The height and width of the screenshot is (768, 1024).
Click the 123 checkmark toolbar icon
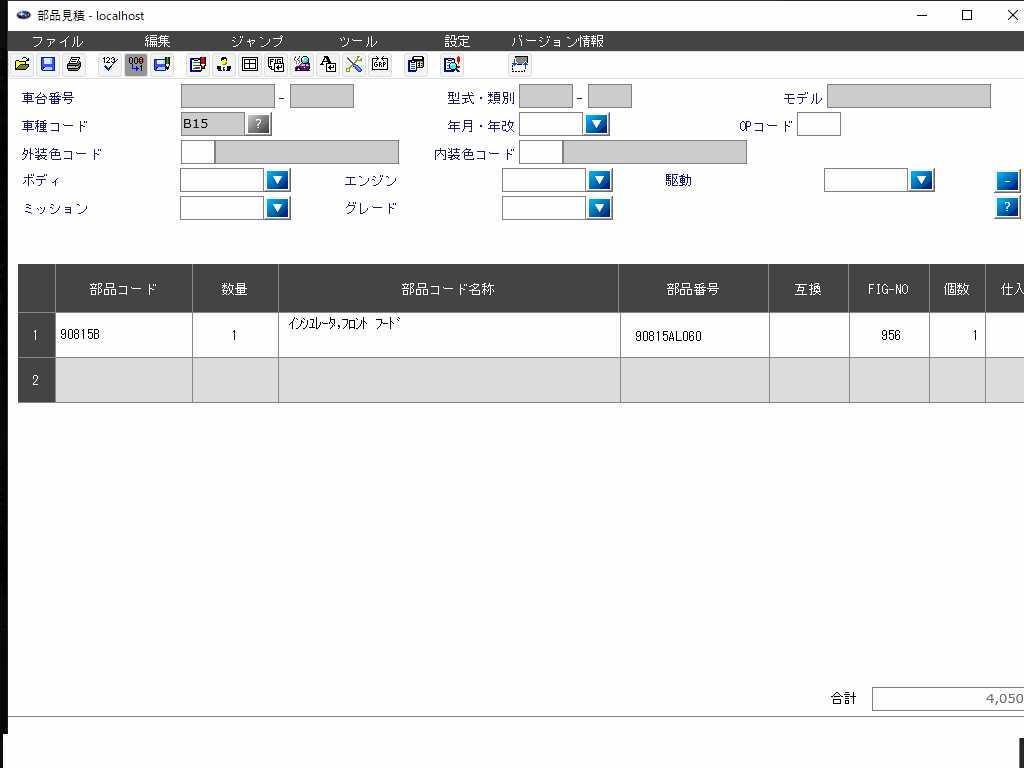click(110, 65)
